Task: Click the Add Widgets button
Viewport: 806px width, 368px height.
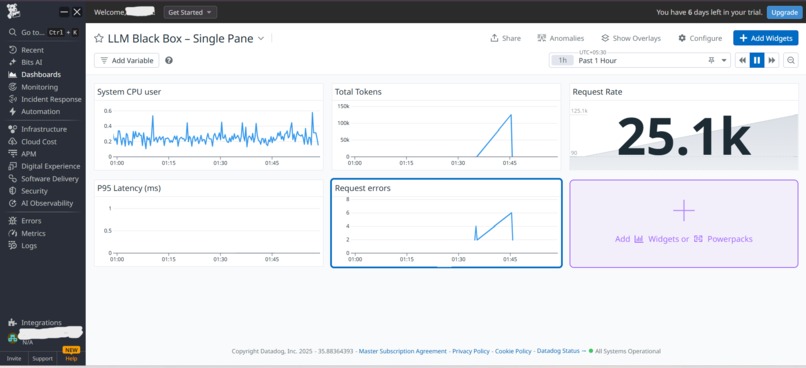Action: pos(765,38)
